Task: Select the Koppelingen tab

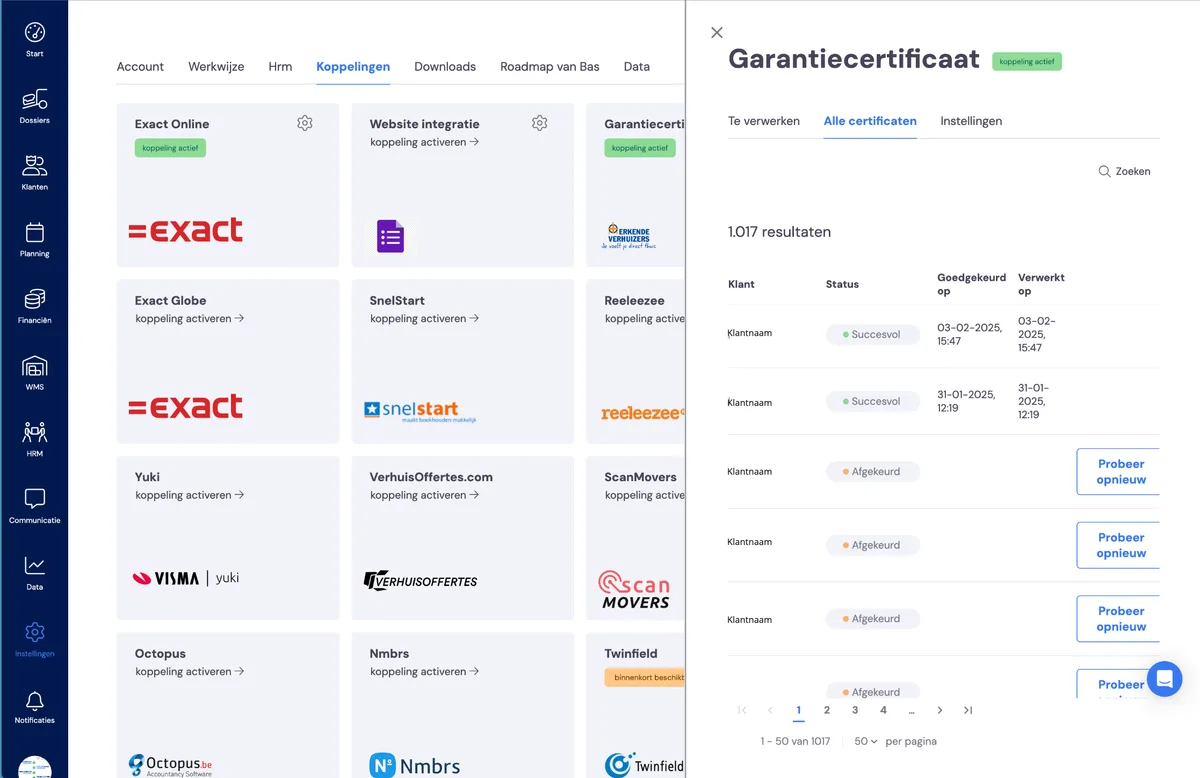Action: pyautogui.click(x=353, y=67)
